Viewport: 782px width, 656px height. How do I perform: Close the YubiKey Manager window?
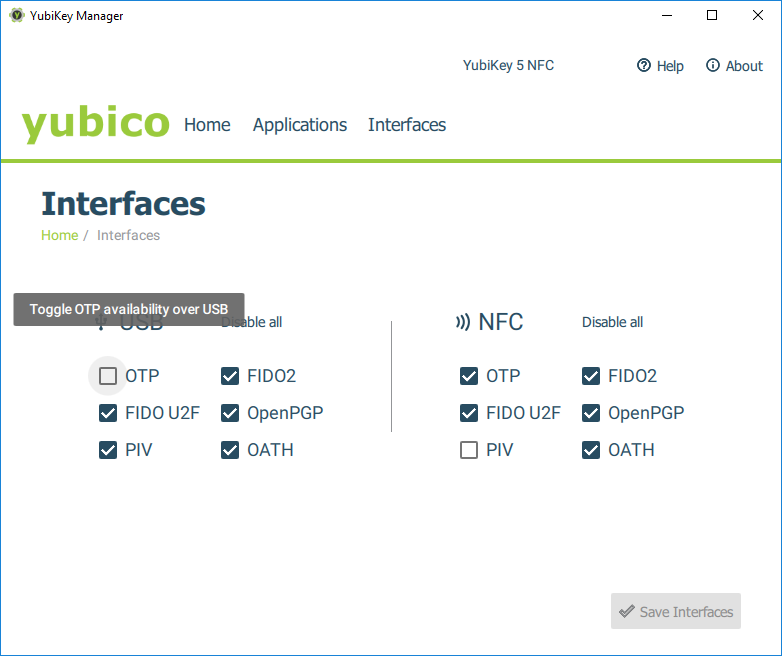(x=758, y=15)
